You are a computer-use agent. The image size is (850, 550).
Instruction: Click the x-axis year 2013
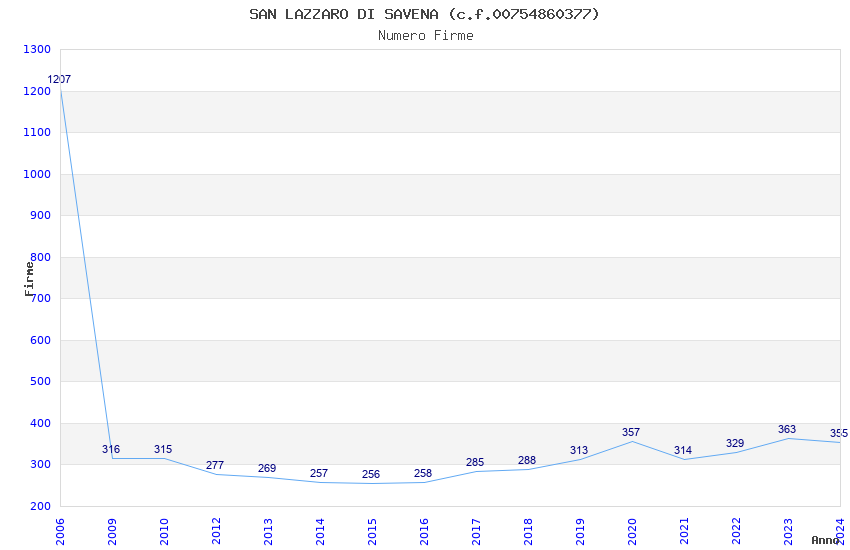(x=268, y=531)
